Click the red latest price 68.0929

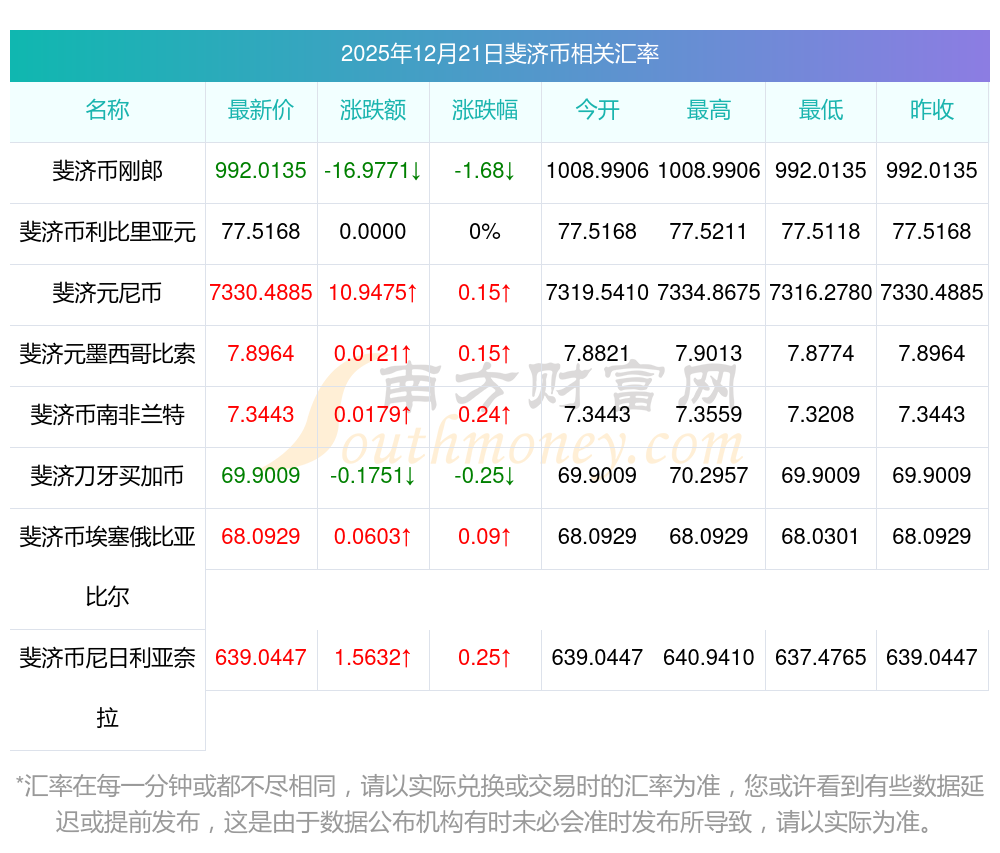click(x=261, y=537)
